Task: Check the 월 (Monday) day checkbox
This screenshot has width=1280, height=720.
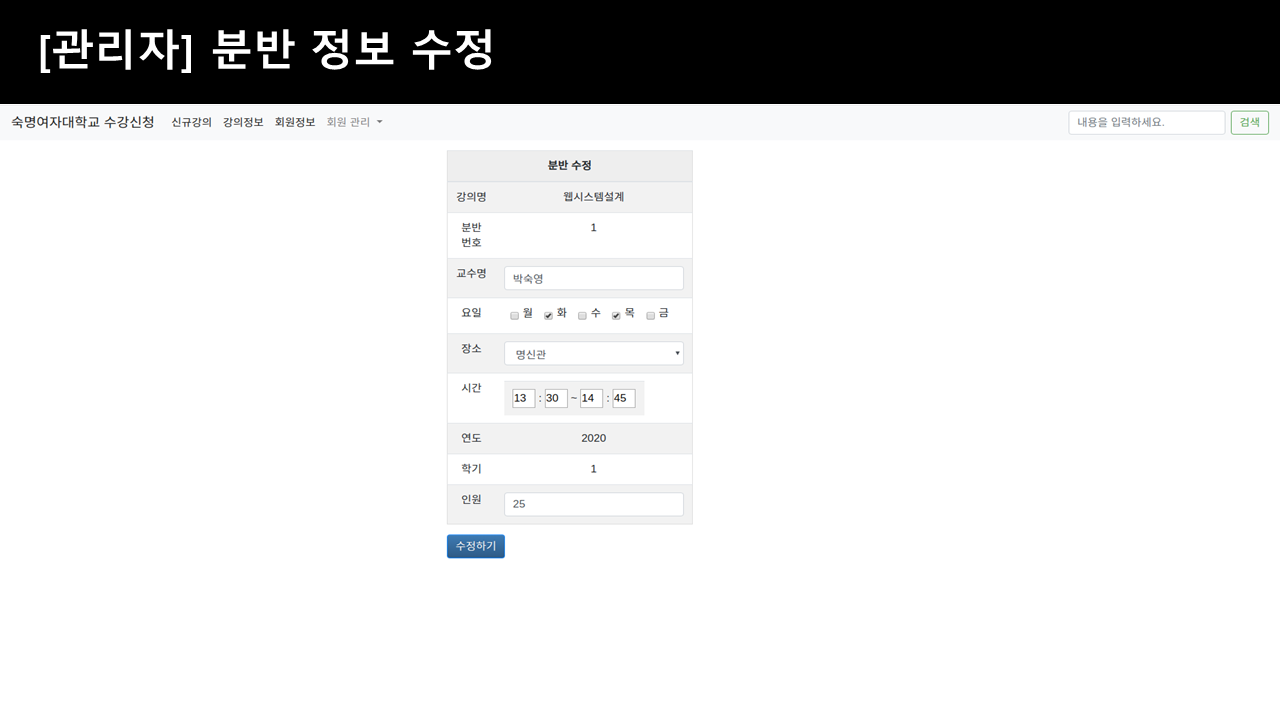Action: point(515,314)
